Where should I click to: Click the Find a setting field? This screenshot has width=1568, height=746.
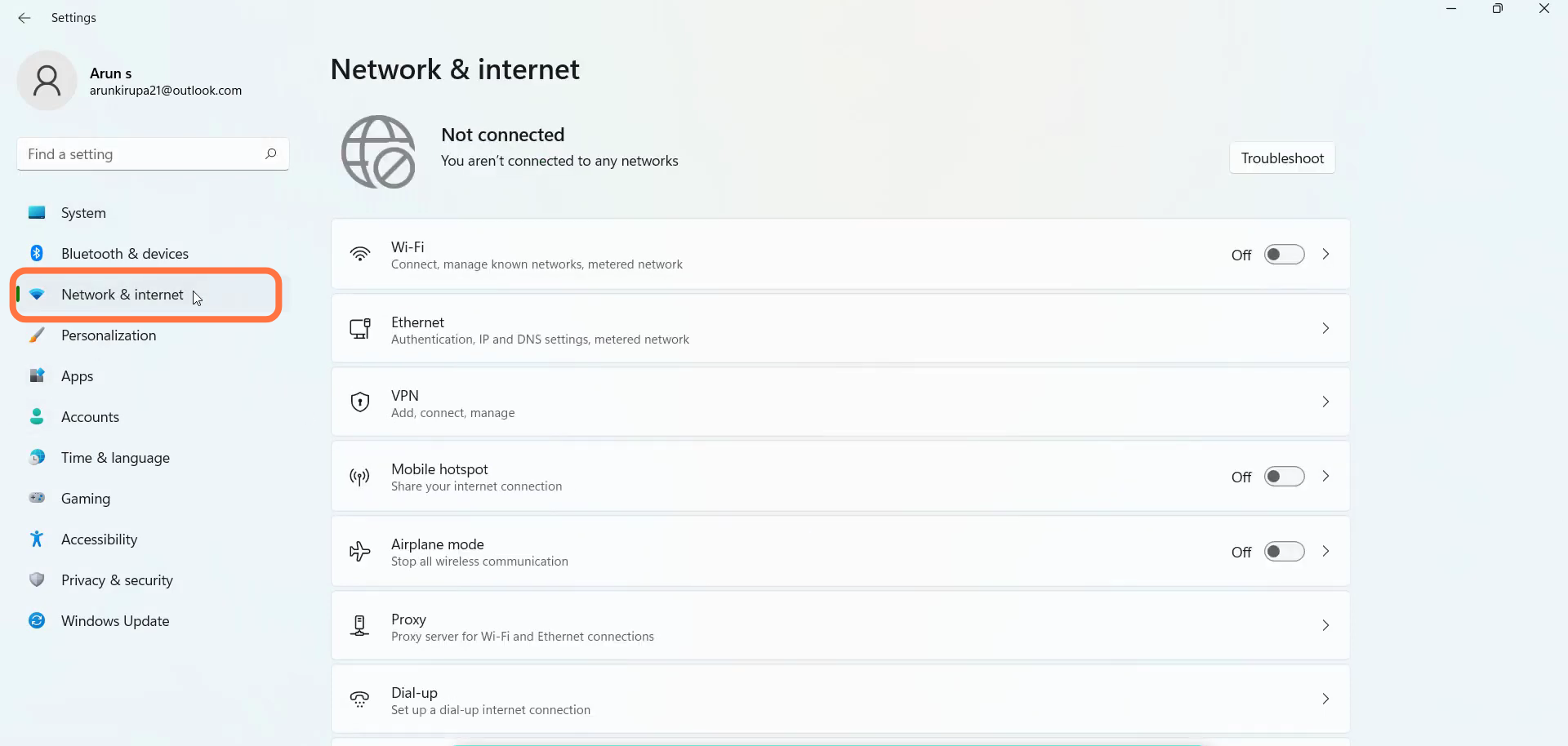pos(153,154)
